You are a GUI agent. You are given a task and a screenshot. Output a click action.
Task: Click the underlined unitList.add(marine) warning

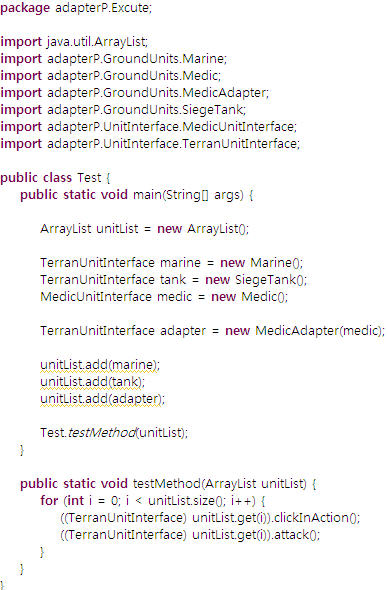(x=100, y=365)
